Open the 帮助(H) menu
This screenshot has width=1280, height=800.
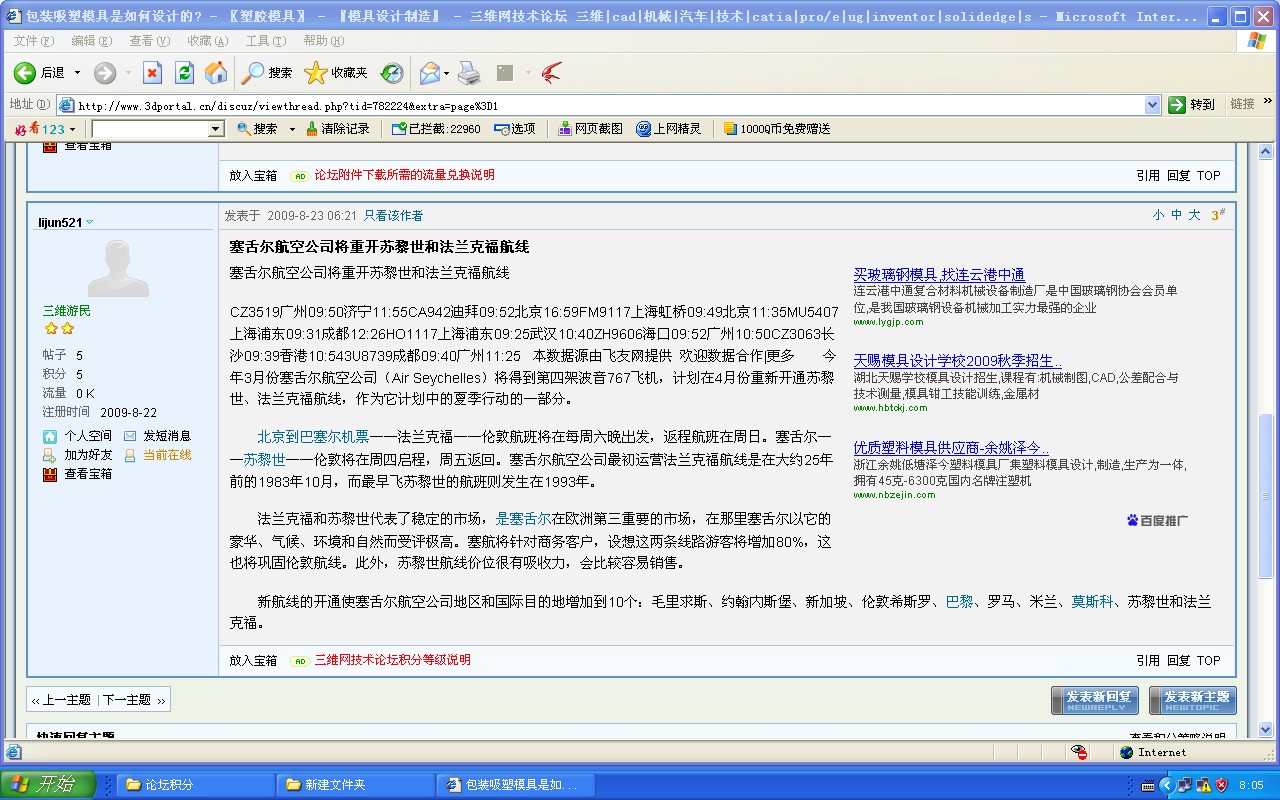point(323,41)
